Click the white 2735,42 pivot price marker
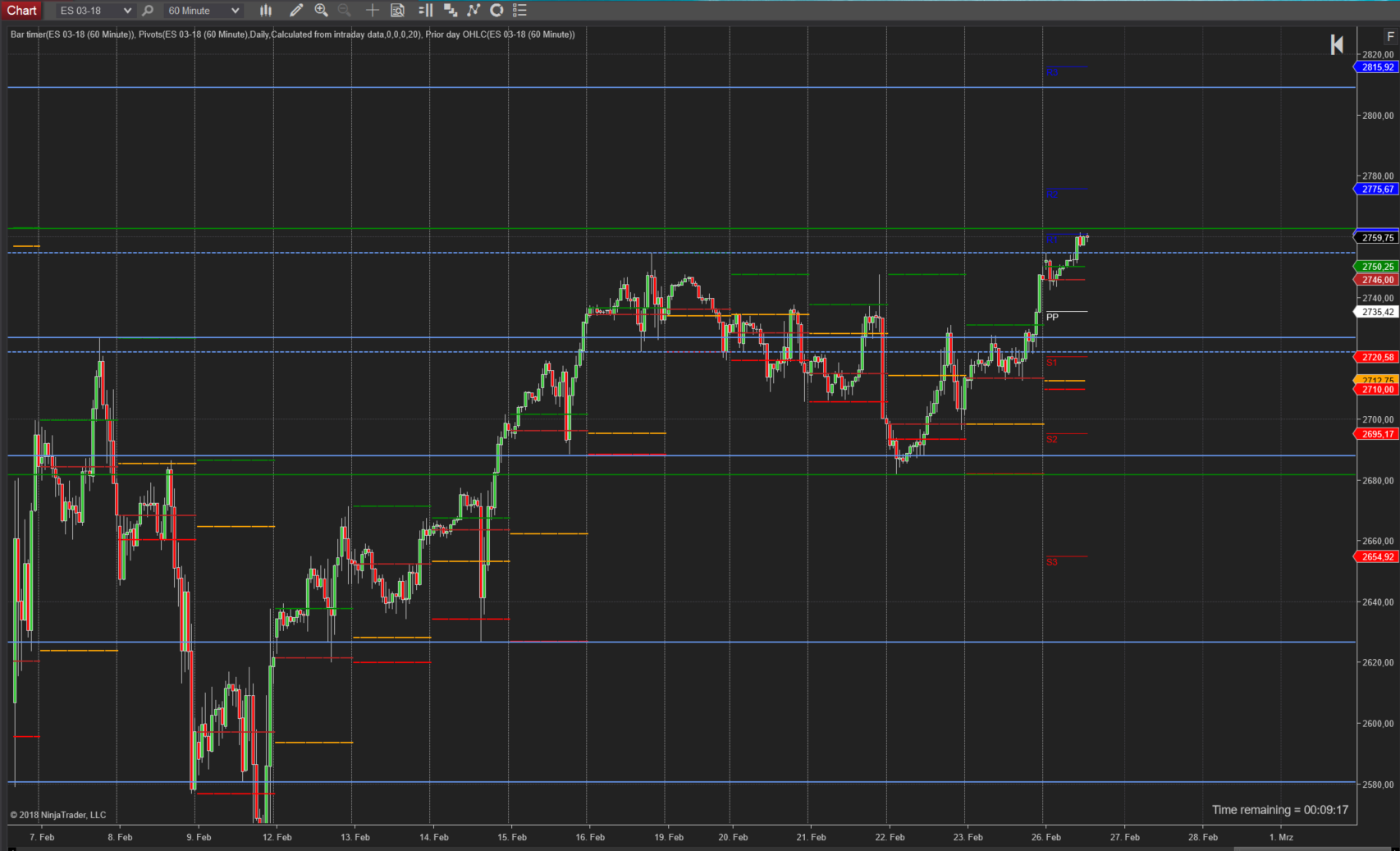The width and height of the screenshot is (1400, 851). pos(1375,312)
